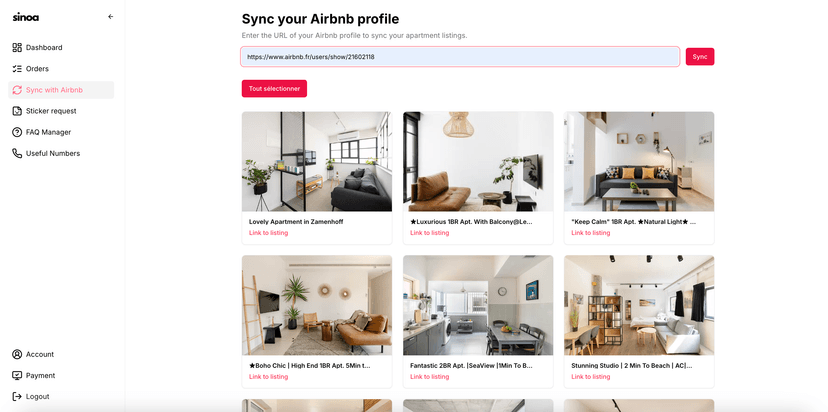Click the FAQ Manager question mark icon

click(x=17, y=132)
